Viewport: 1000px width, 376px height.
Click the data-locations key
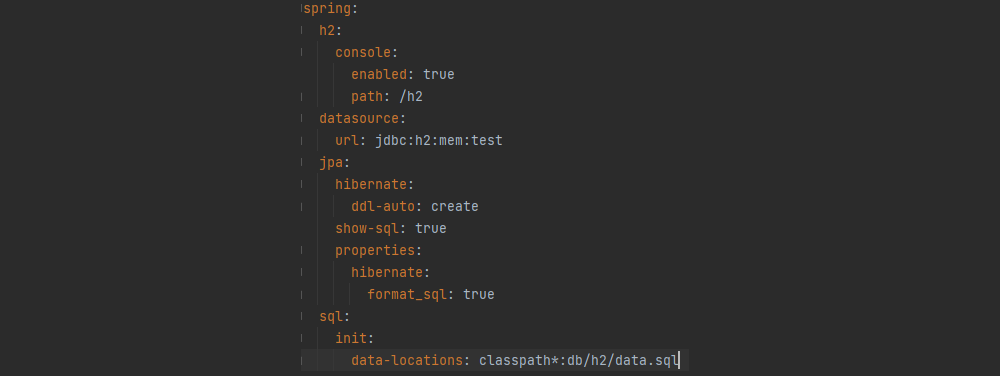(x=407, y=361)
